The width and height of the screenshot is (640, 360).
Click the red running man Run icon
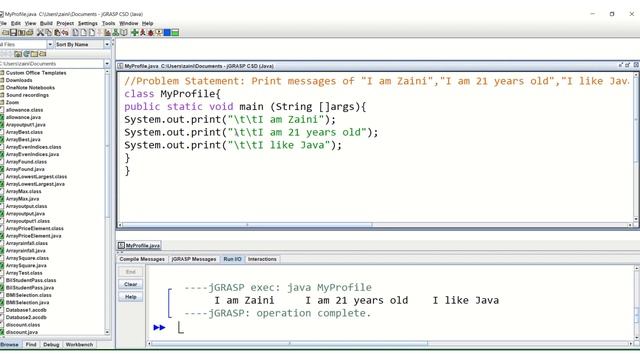pyautogui.click(x=142, y=32)
